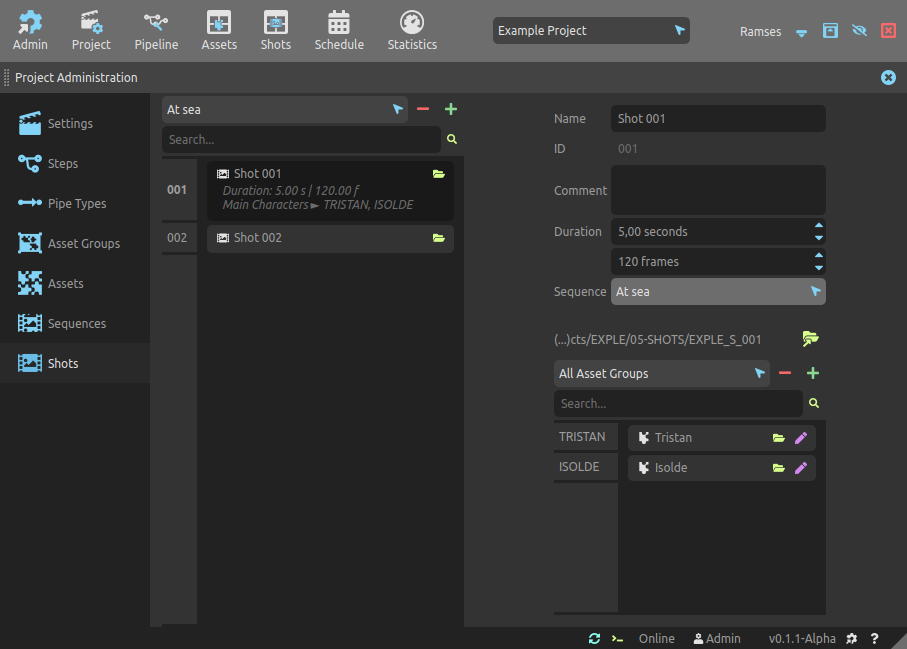Click the shot Name input field
Image resolution: width=907 pixels, height=649 pixels.
(717, 119)
